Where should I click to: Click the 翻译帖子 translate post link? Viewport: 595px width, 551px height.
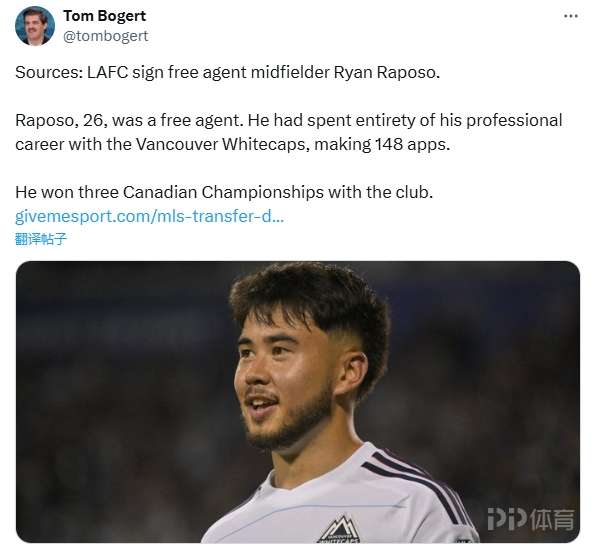point(41,239)
